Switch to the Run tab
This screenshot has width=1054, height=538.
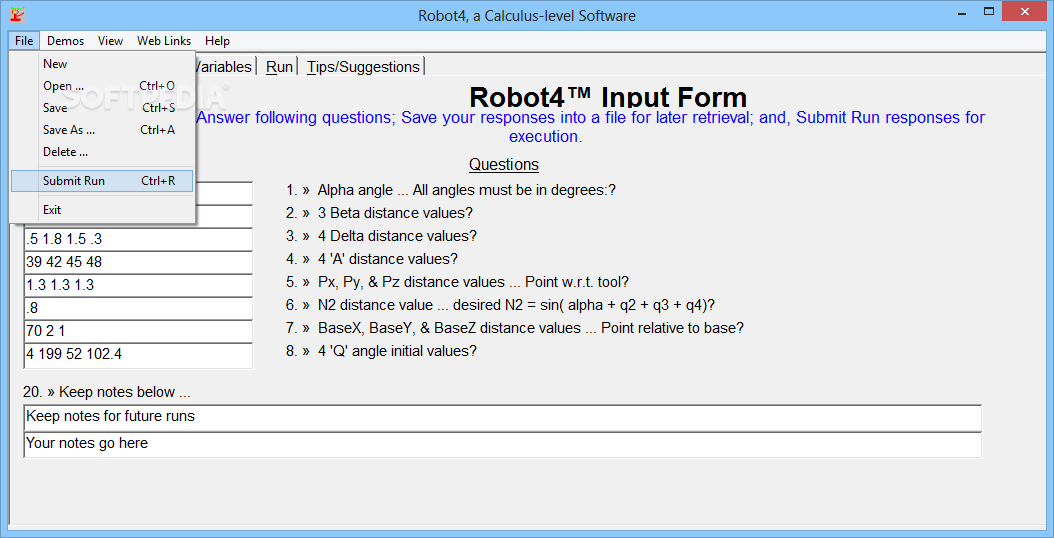click(280, 67)
